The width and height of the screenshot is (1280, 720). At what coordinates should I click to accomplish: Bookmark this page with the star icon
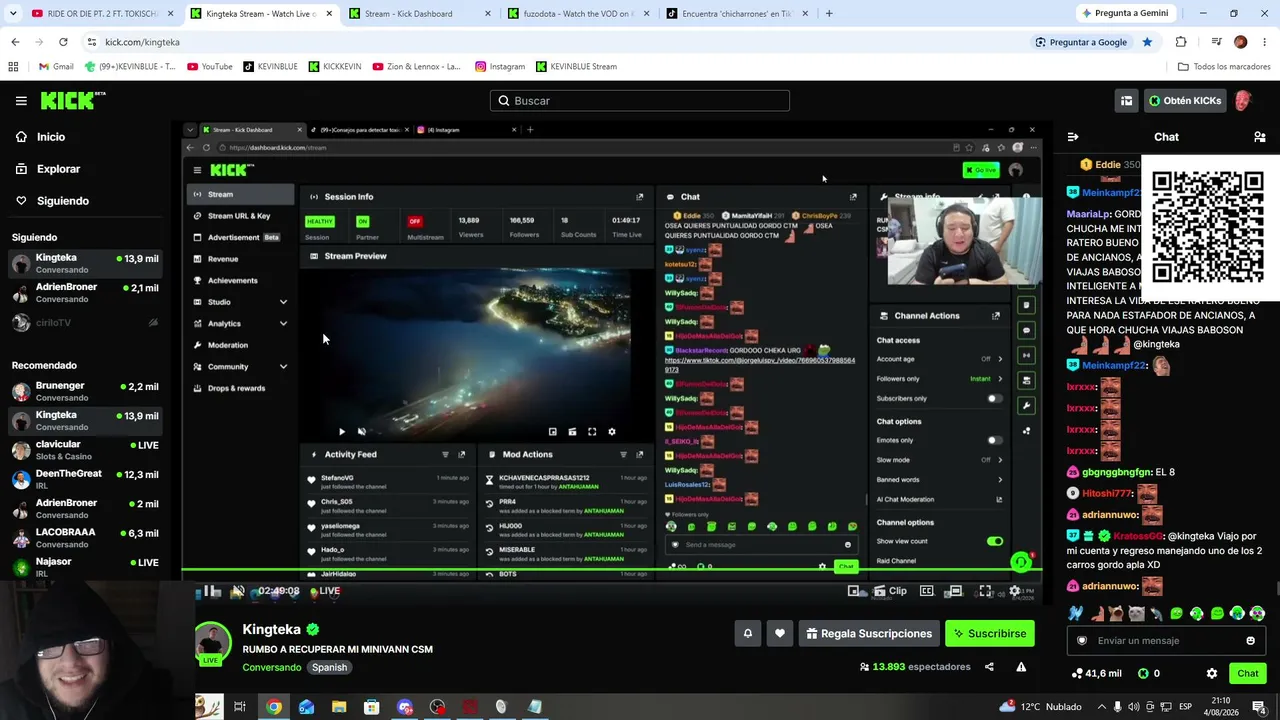click(1147, 42)
